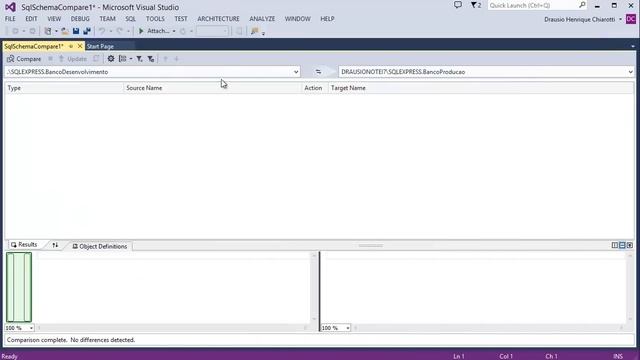Open the source BancoDesenvolvimento dropdown
The width and height of the screenshot is (640, 360).
tap(296, 72)
